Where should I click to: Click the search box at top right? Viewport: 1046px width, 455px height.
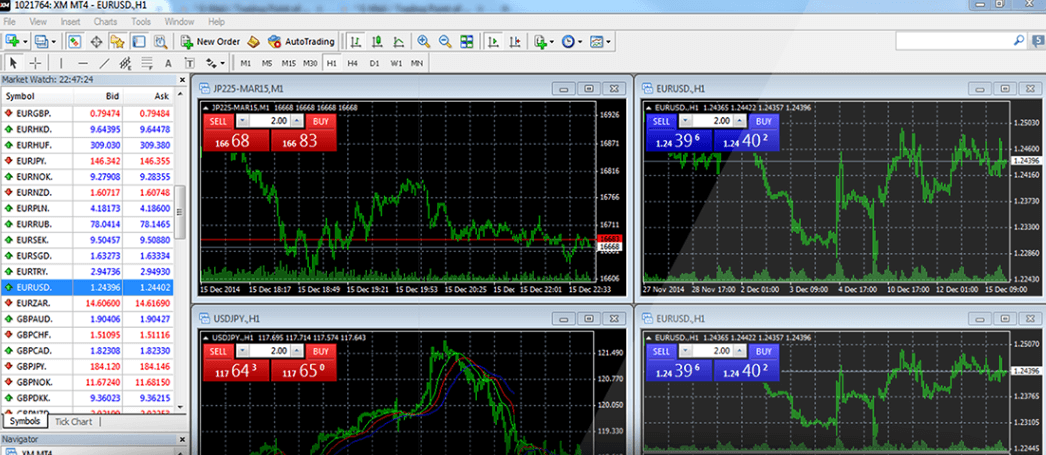(959, 41)
